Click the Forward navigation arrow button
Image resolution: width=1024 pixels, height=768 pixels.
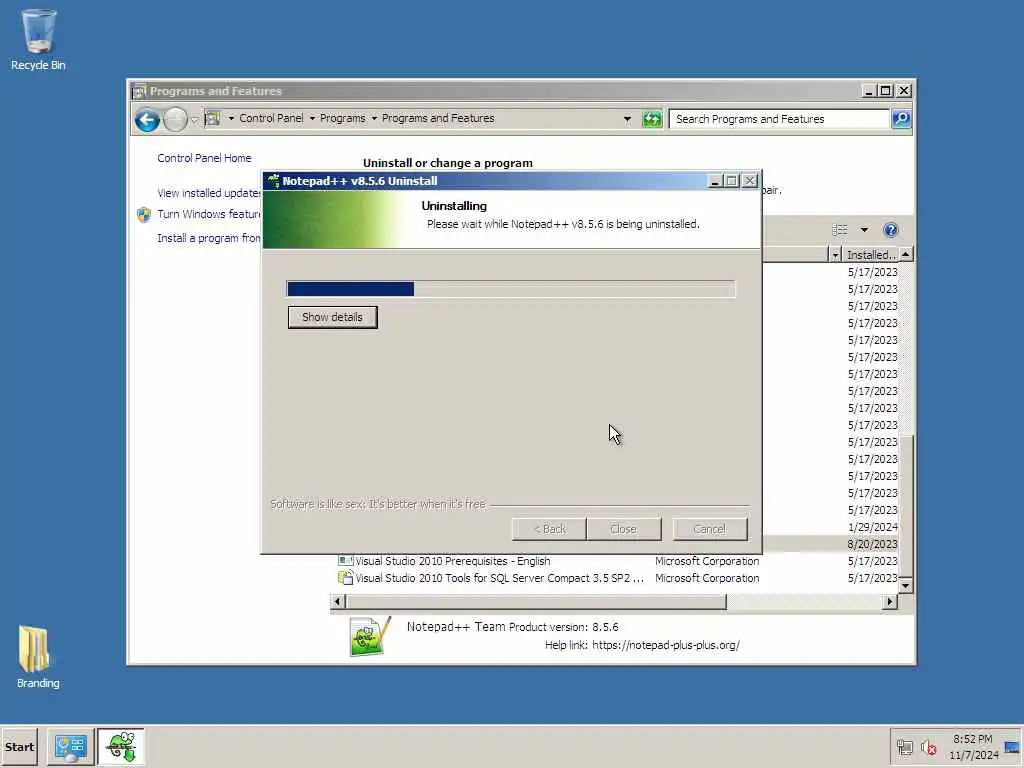(175, 120)
